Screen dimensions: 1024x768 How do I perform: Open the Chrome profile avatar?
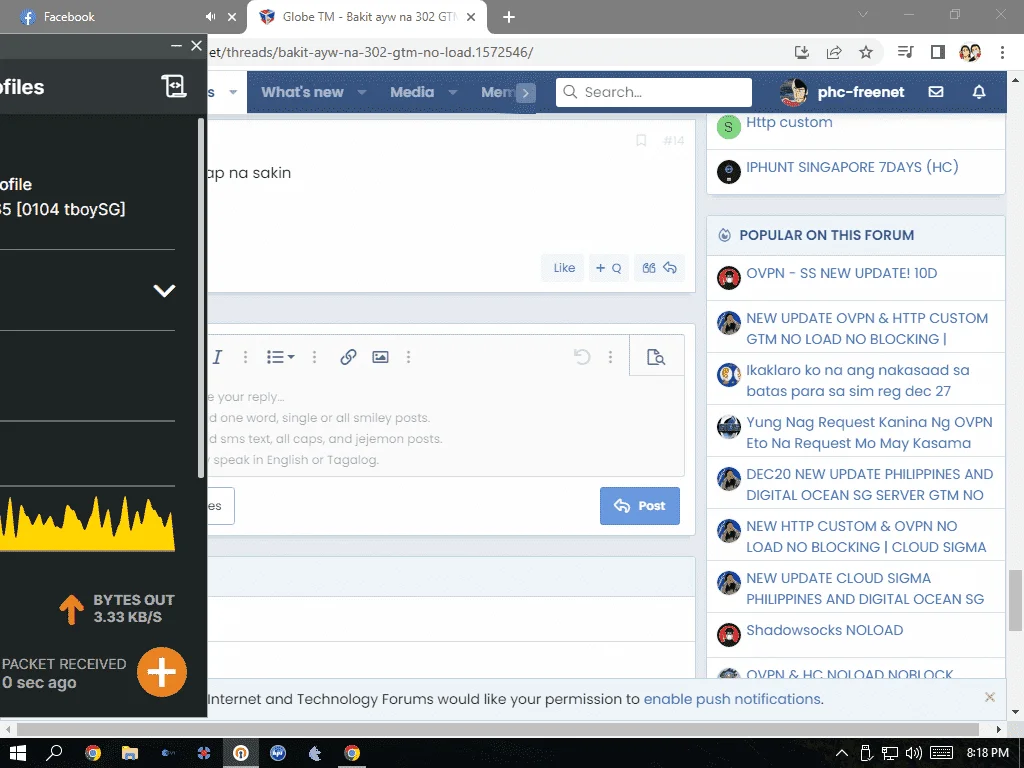point(970,52)
